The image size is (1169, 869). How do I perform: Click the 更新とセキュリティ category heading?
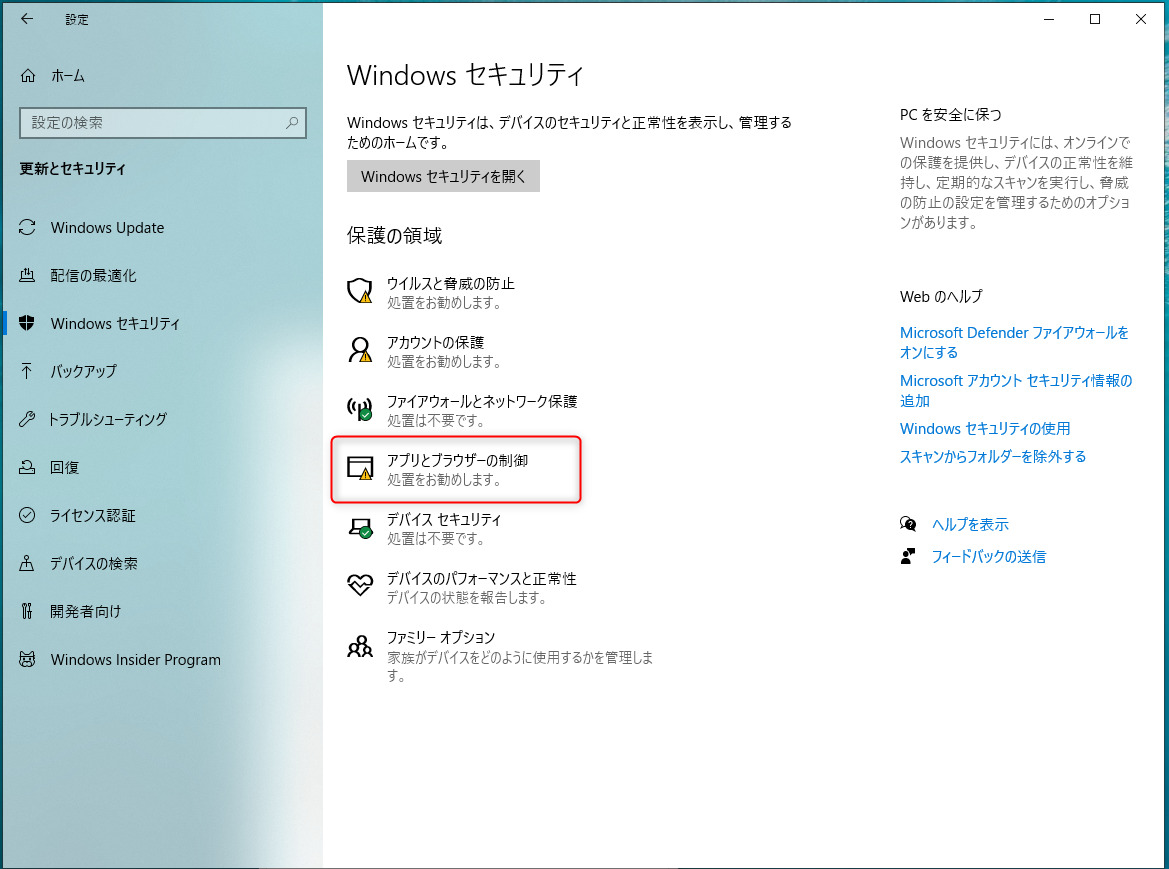point(72,168)
